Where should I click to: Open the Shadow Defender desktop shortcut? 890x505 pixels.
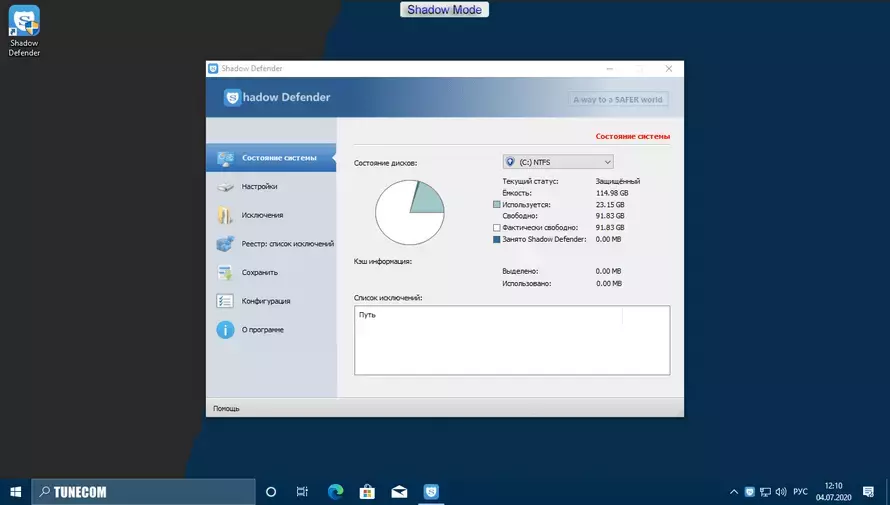point(24,31)
